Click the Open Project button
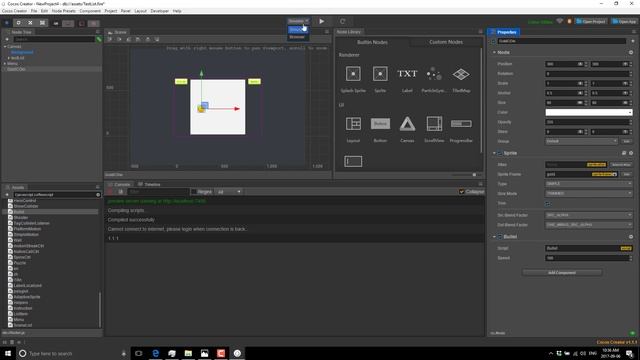 pyautogui.click(x=591, y=22)
